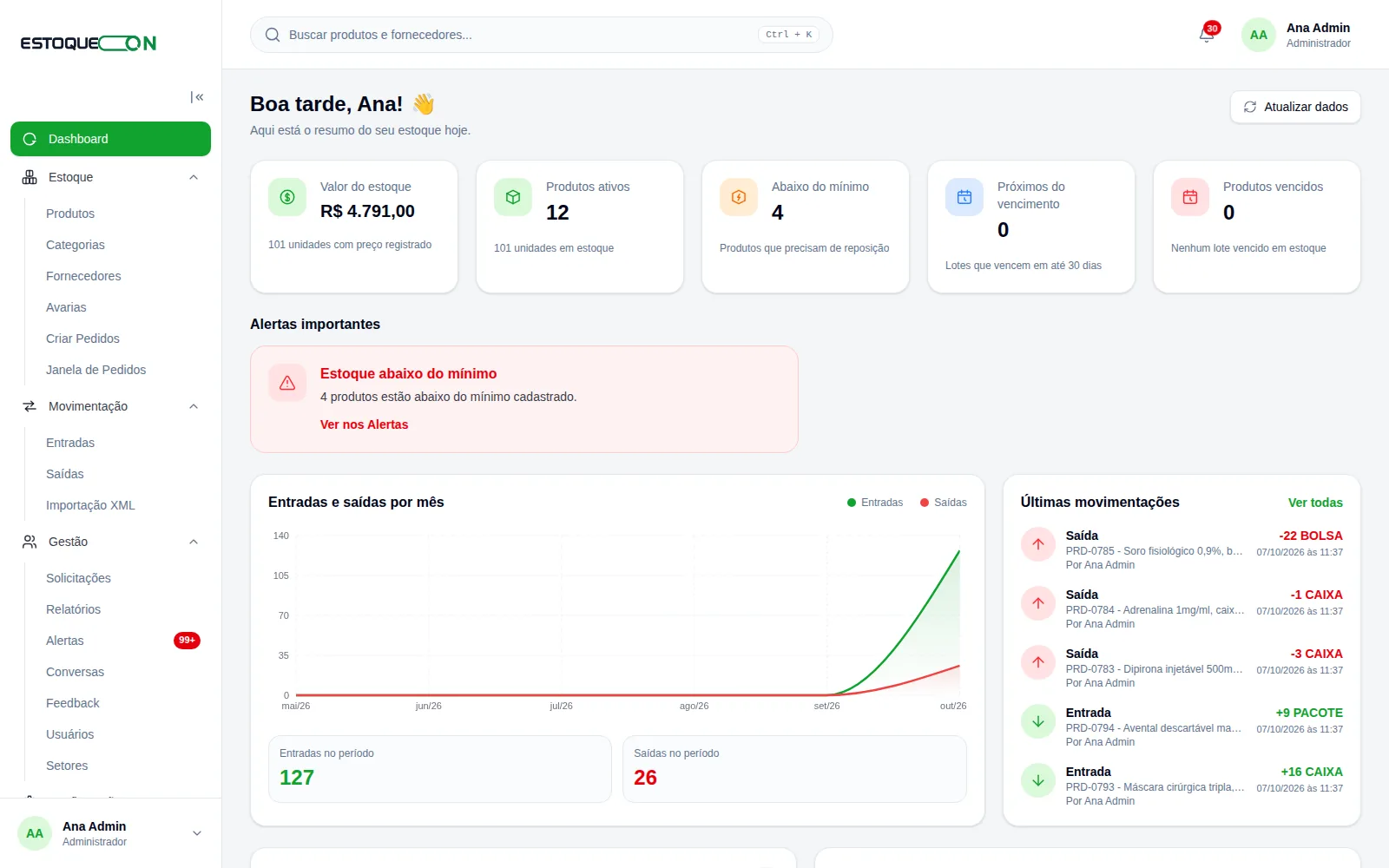Image resolution: width=1389 pixels, height=868 pixels.
Task: Click the Entrada arrow icon for PRD-0793
Action: point(1038,780)
